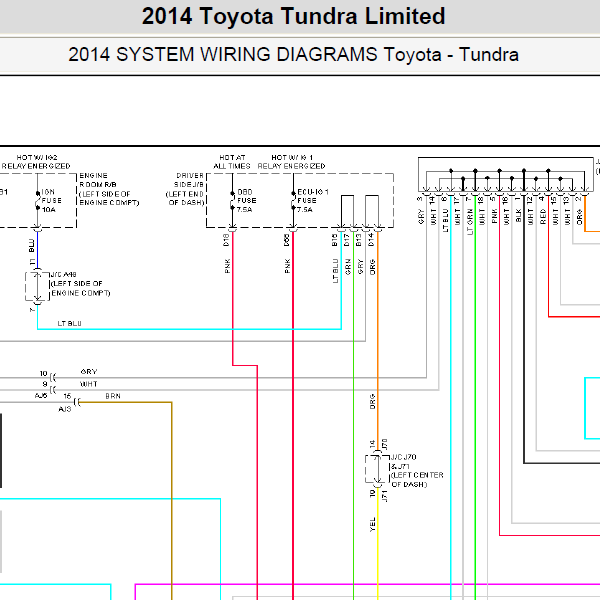Click the 'D14' pin label
The height and width of the screenshot is (600, 600).
(371, 240)
